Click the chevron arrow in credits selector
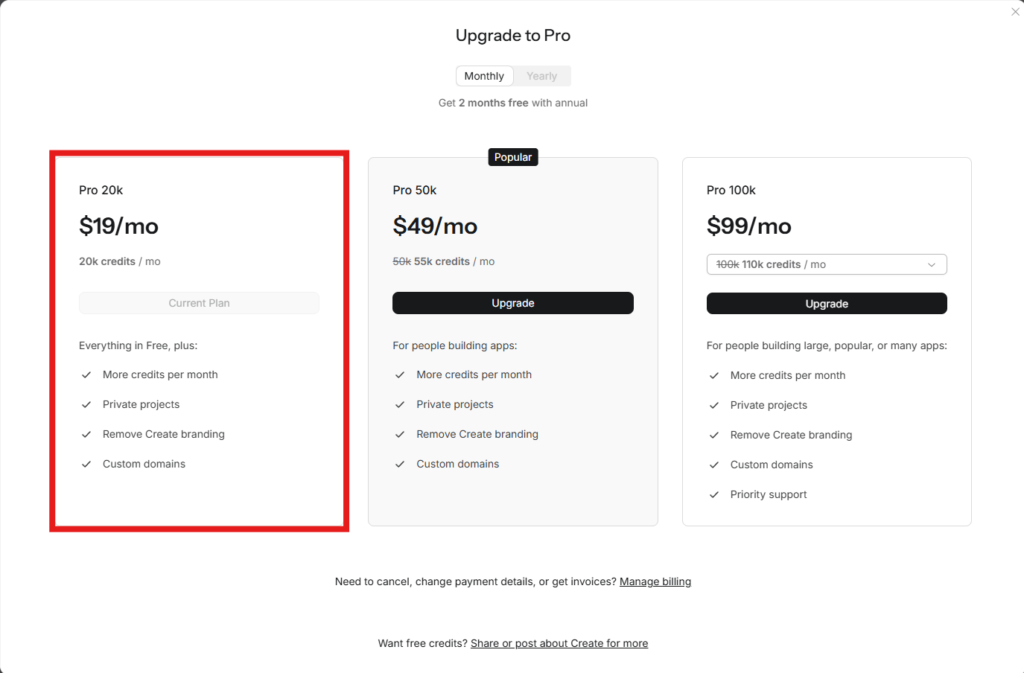This screenshot has height=673, width=1024. [x=931, y=264]
